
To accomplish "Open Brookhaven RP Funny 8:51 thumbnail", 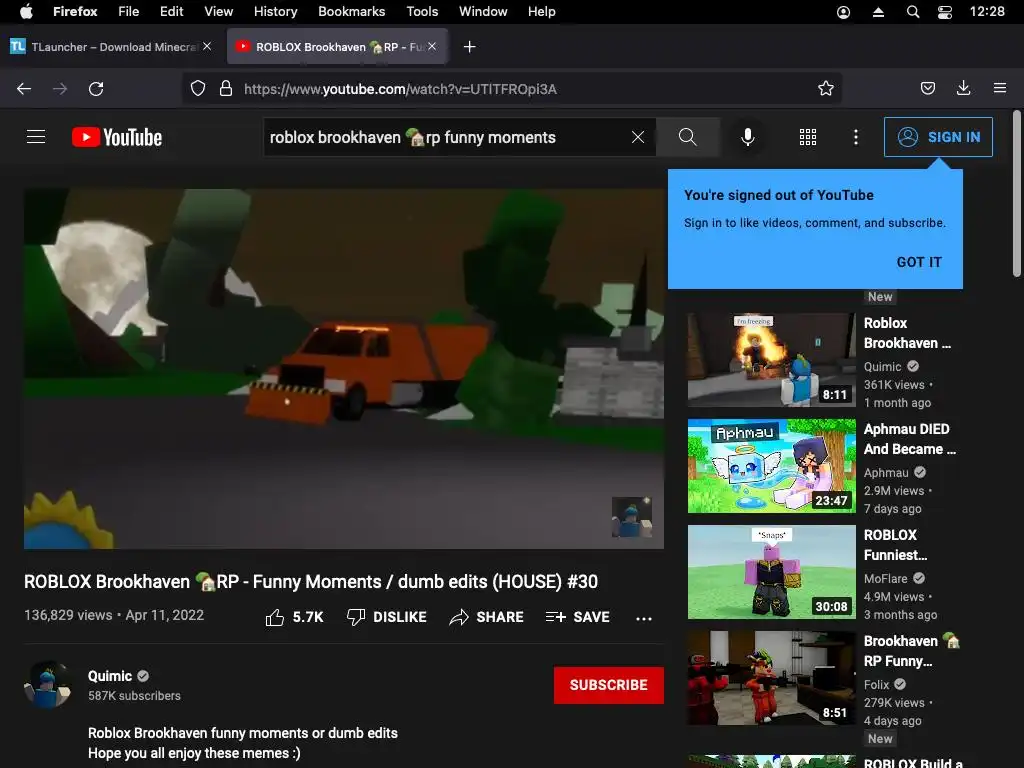I will tap(771, 678).
